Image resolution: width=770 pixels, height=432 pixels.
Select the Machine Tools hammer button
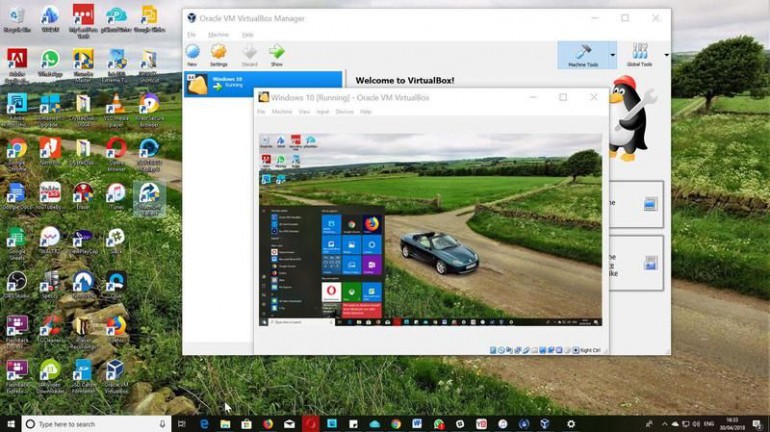tap(583, 54)
